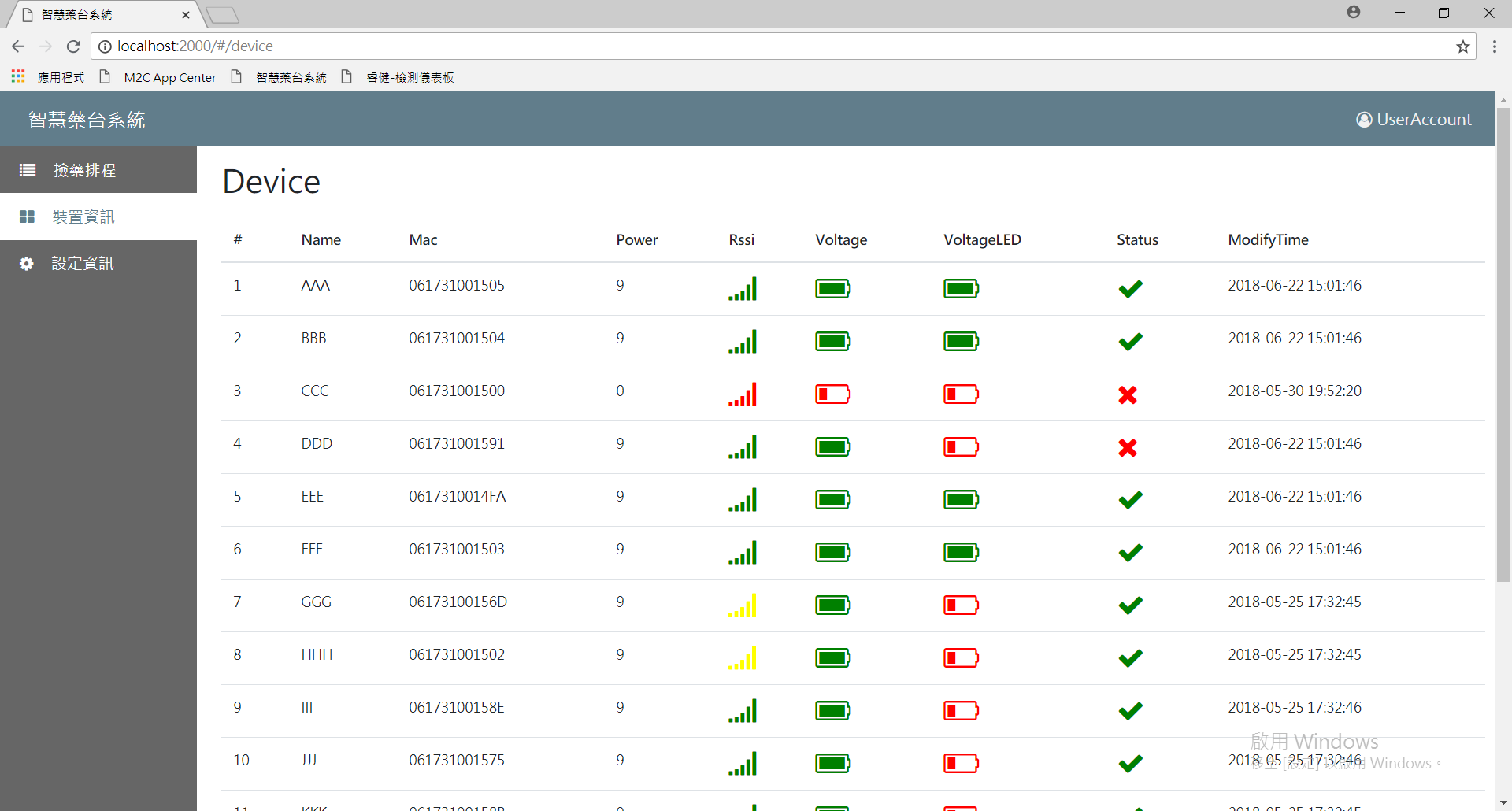Click the yellow Rssi signal icon for HHH
This screenshot has height=811, width=1512.
[743, 657]
